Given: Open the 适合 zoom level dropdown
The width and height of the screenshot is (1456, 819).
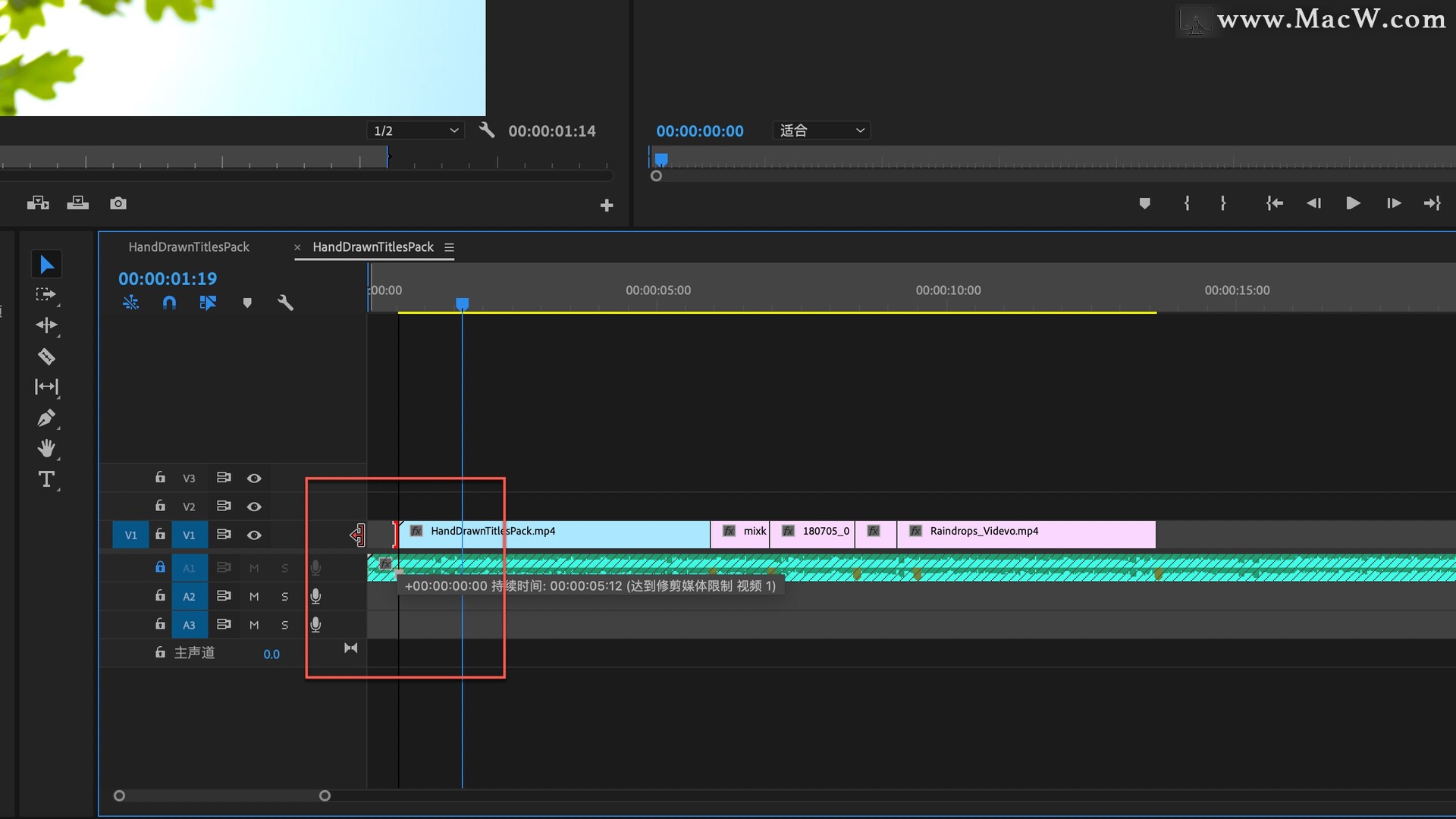Looking at the screenshot, I should [x=822, y=130].
